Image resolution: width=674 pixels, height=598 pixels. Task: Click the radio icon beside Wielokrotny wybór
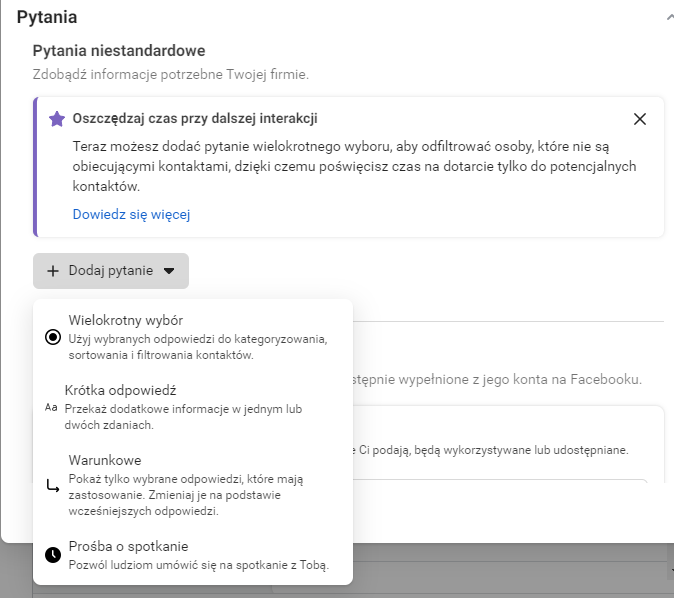pyautogui.click(x=53, y=338)
